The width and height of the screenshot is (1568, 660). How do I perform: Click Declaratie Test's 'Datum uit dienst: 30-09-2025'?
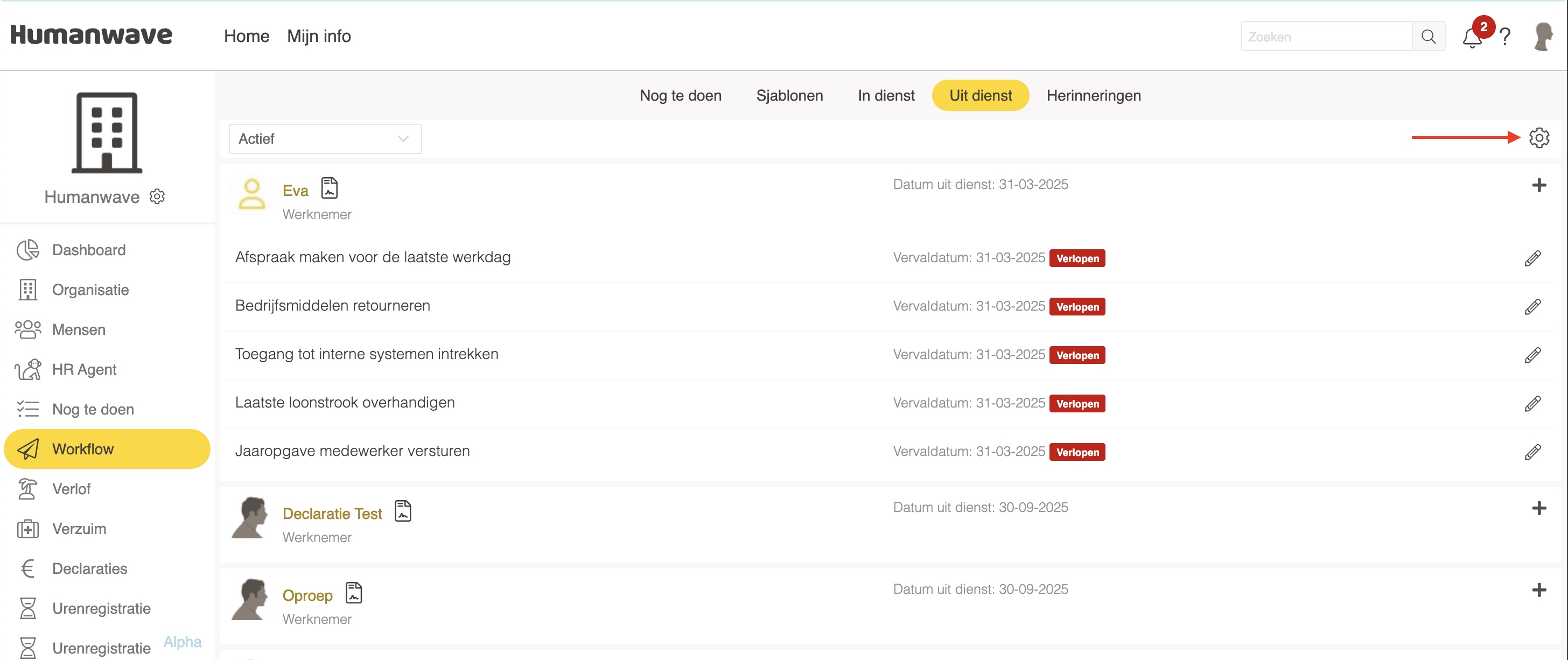(x=980, y=507)
